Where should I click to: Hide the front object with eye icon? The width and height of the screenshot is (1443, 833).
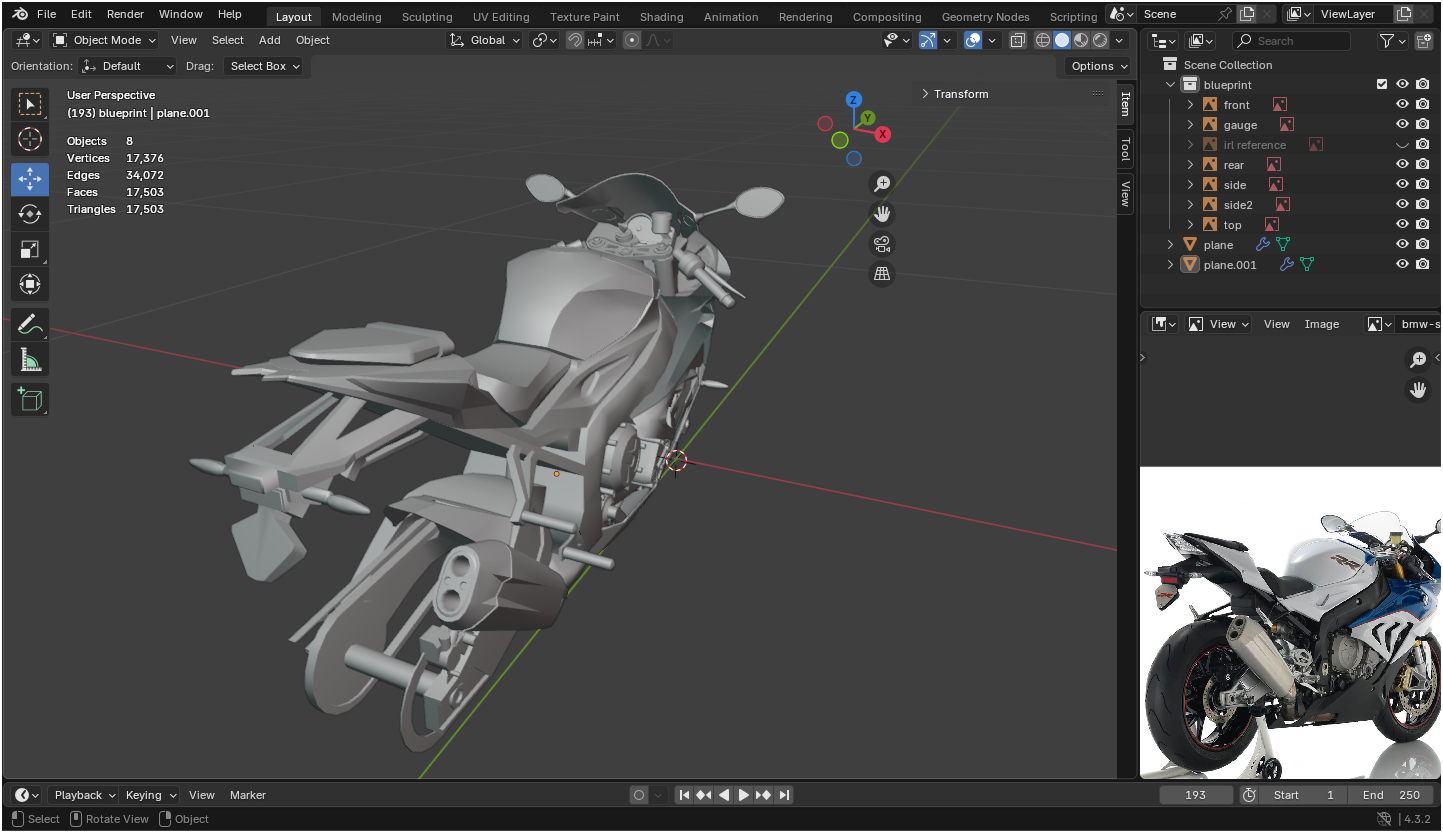tap(1402, 105)
